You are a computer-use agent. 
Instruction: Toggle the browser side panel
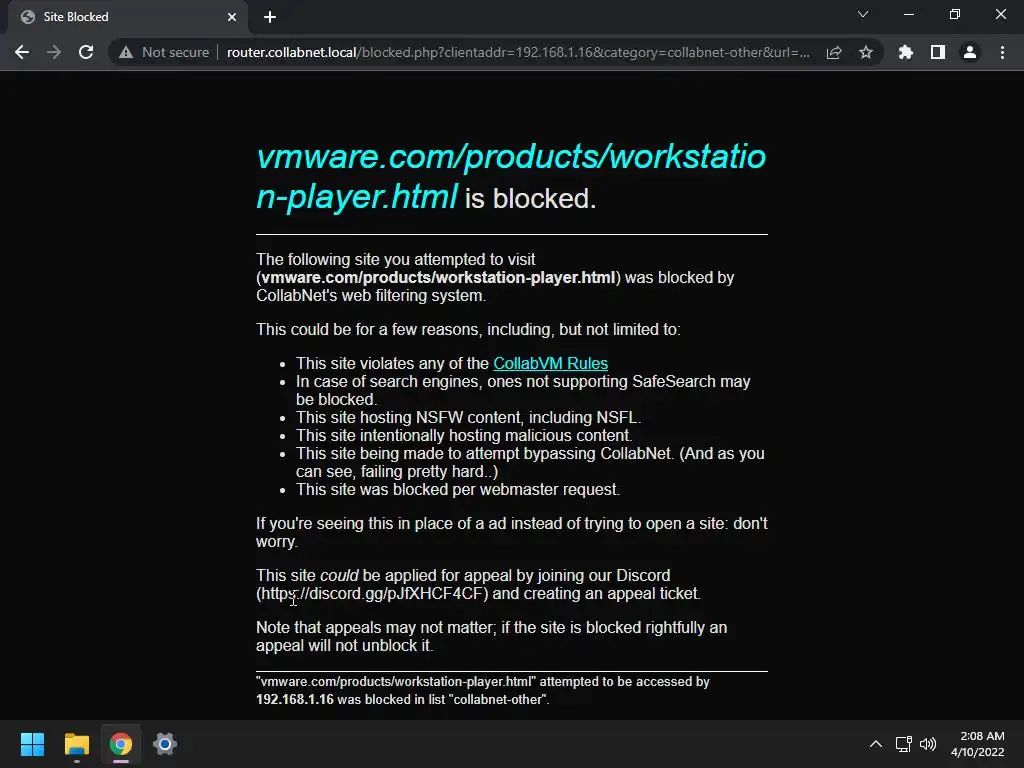[x=938, y=52]
